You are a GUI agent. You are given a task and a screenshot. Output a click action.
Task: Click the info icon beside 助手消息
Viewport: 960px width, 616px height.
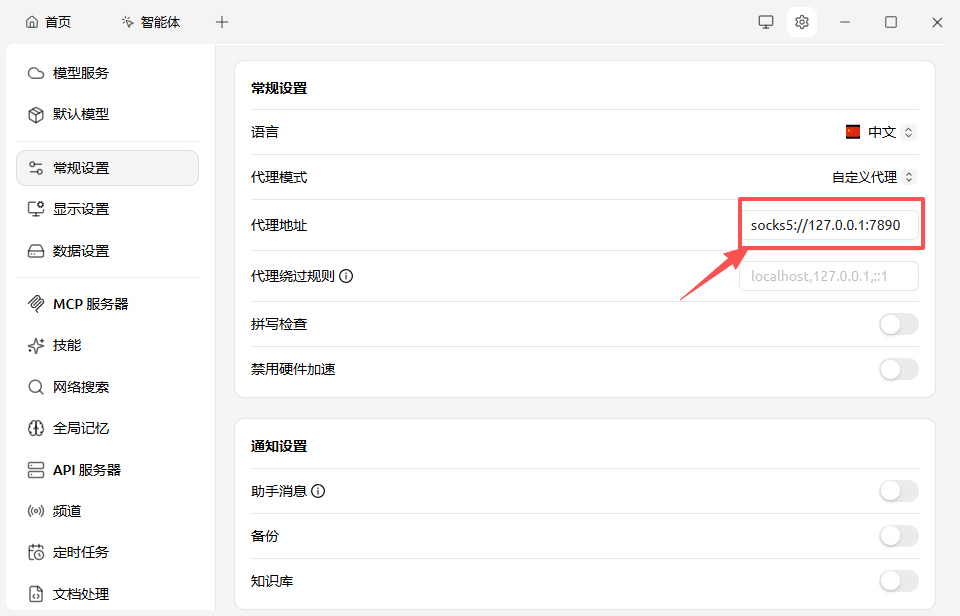(318, 491)
